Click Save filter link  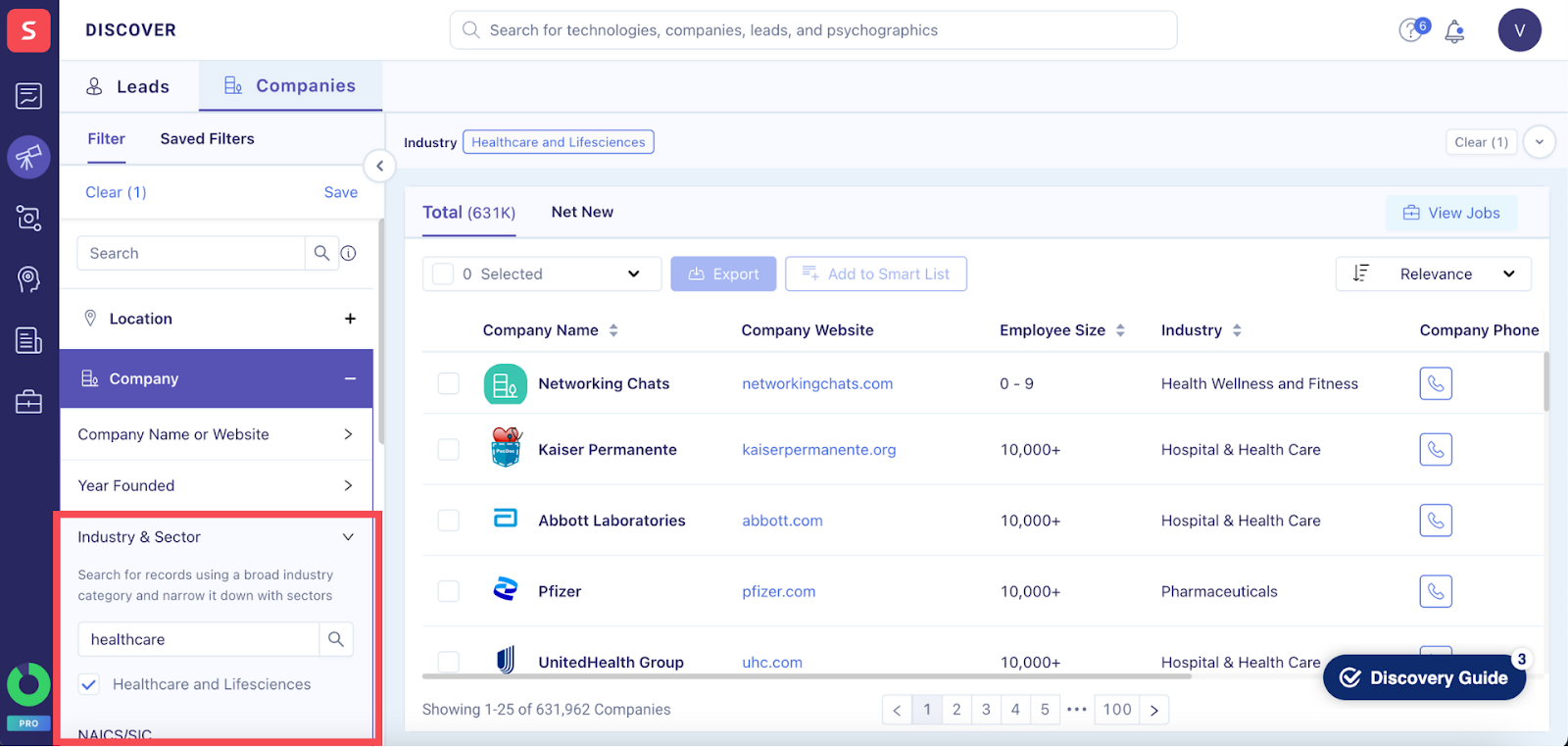click(341, 192)
